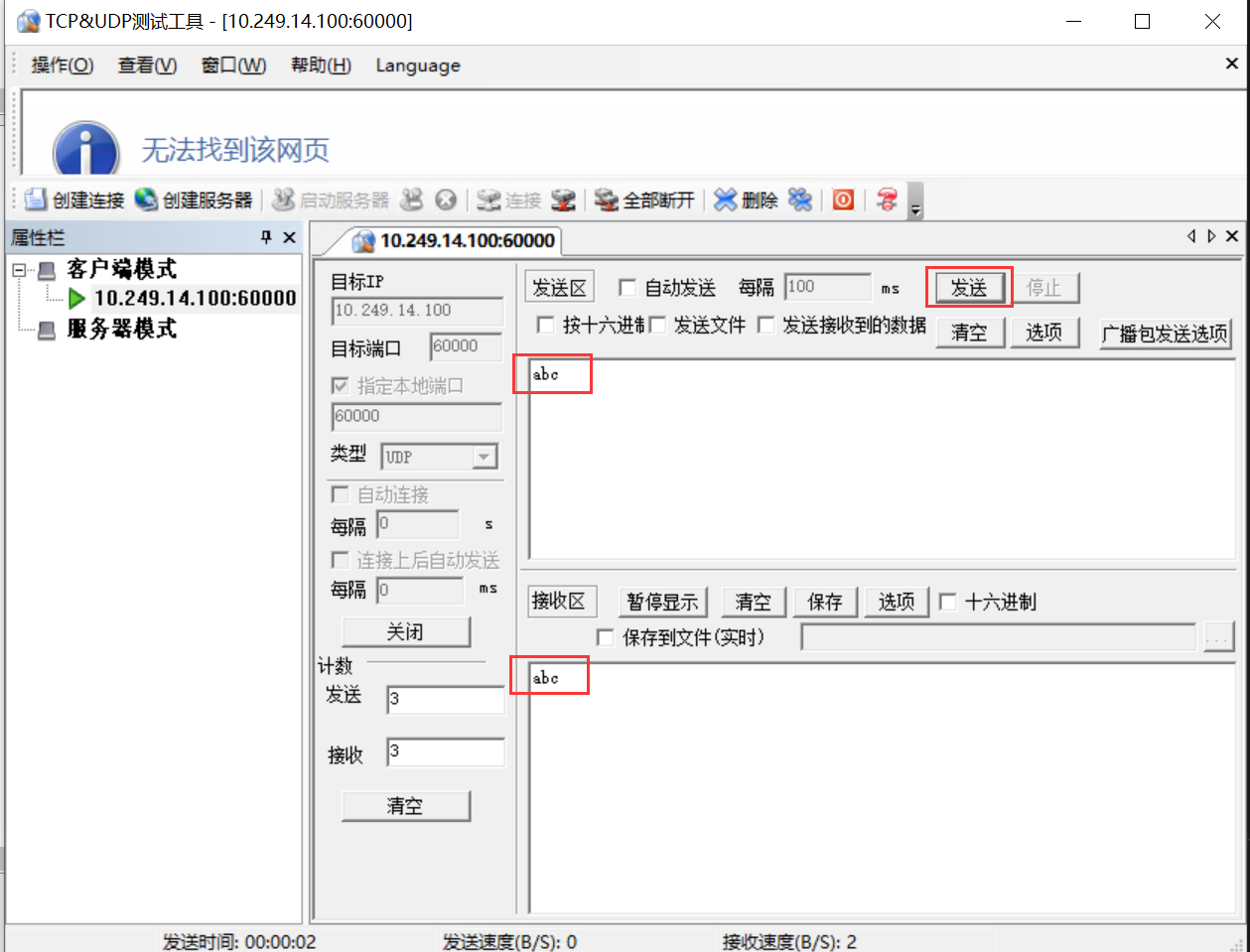Image resolution: width=1250 pixels, height=952 pixels.
Task: Click the greyed 停止 button
Action: pyautogui.click(x=1043, y=288)
